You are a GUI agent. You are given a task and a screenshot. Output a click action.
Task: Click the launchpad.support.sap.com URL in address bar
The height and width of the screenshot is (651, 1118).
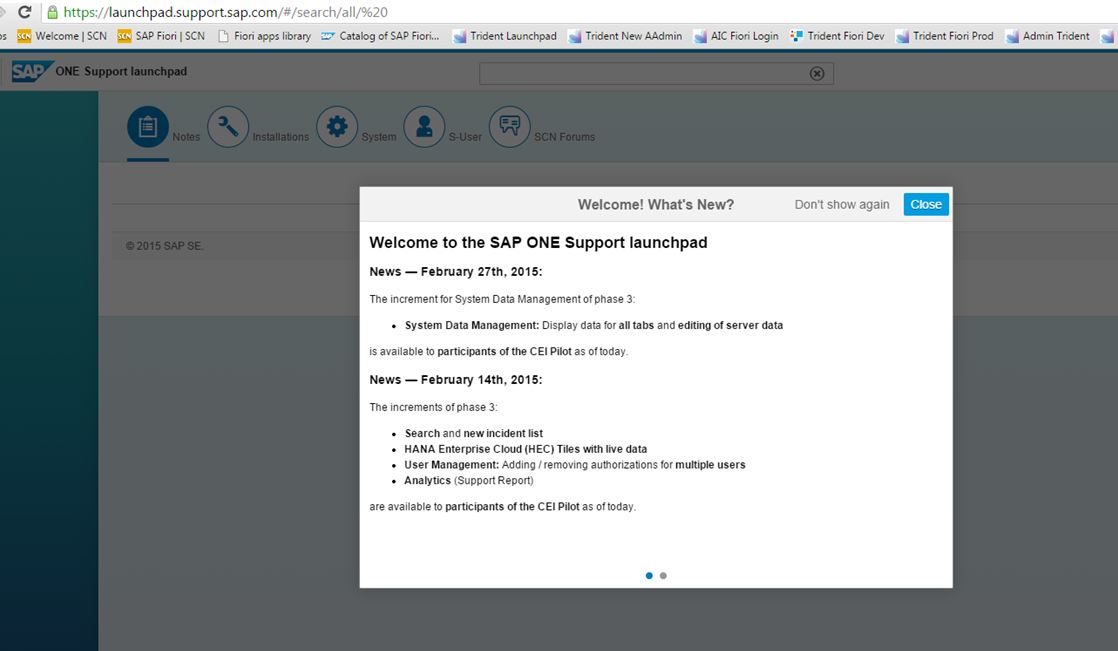point(225,12)
